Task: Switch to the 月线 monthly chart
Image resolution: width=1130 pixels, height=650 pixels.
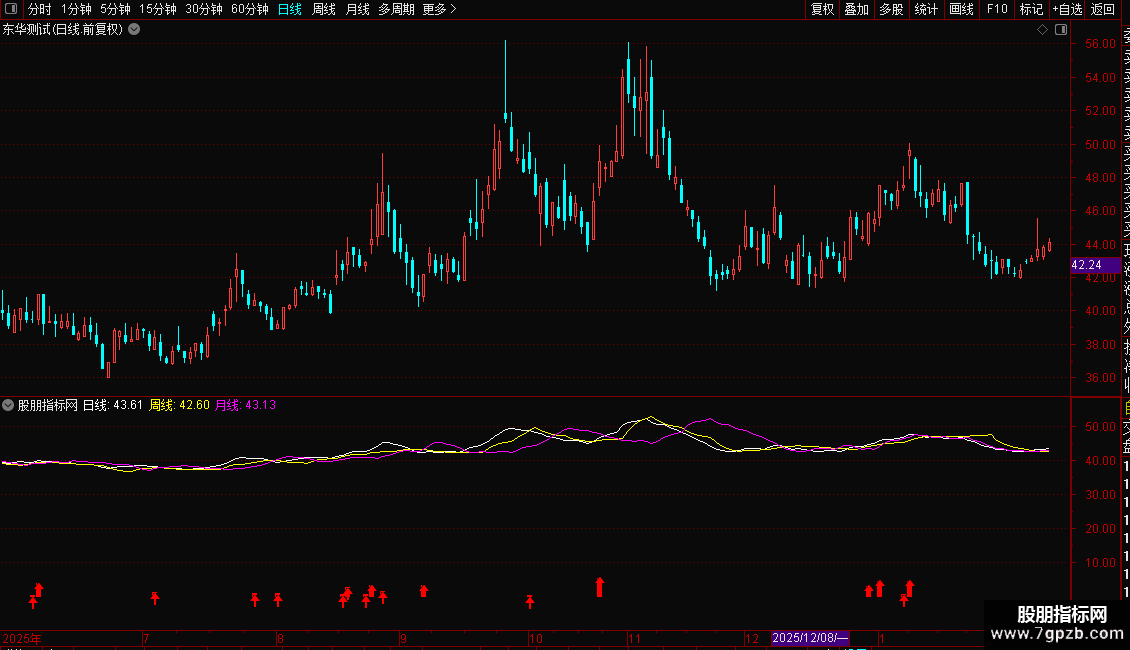Action: tap(357, 9)
